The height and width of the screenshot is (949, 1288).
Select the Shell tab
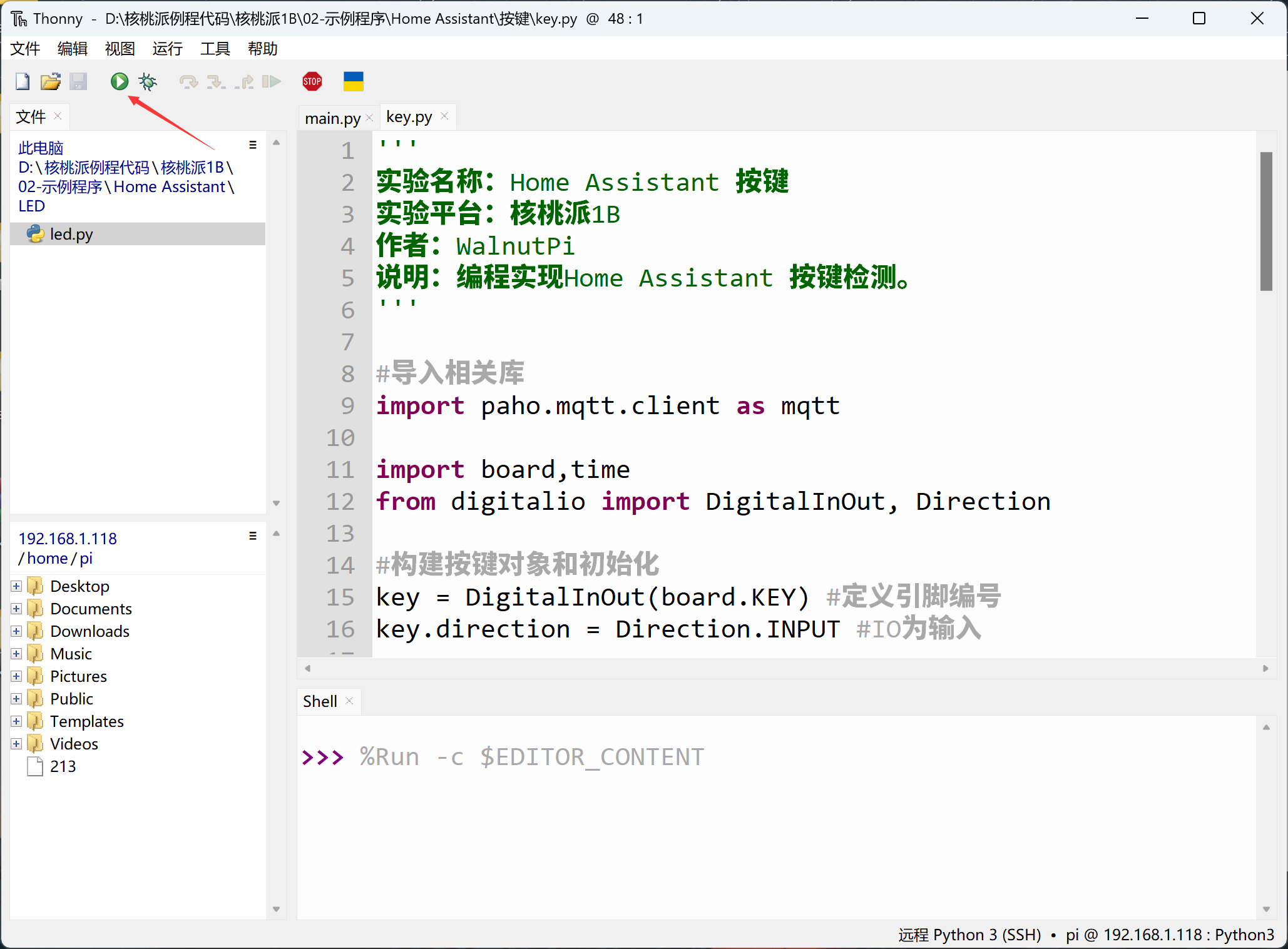point(320,701)
